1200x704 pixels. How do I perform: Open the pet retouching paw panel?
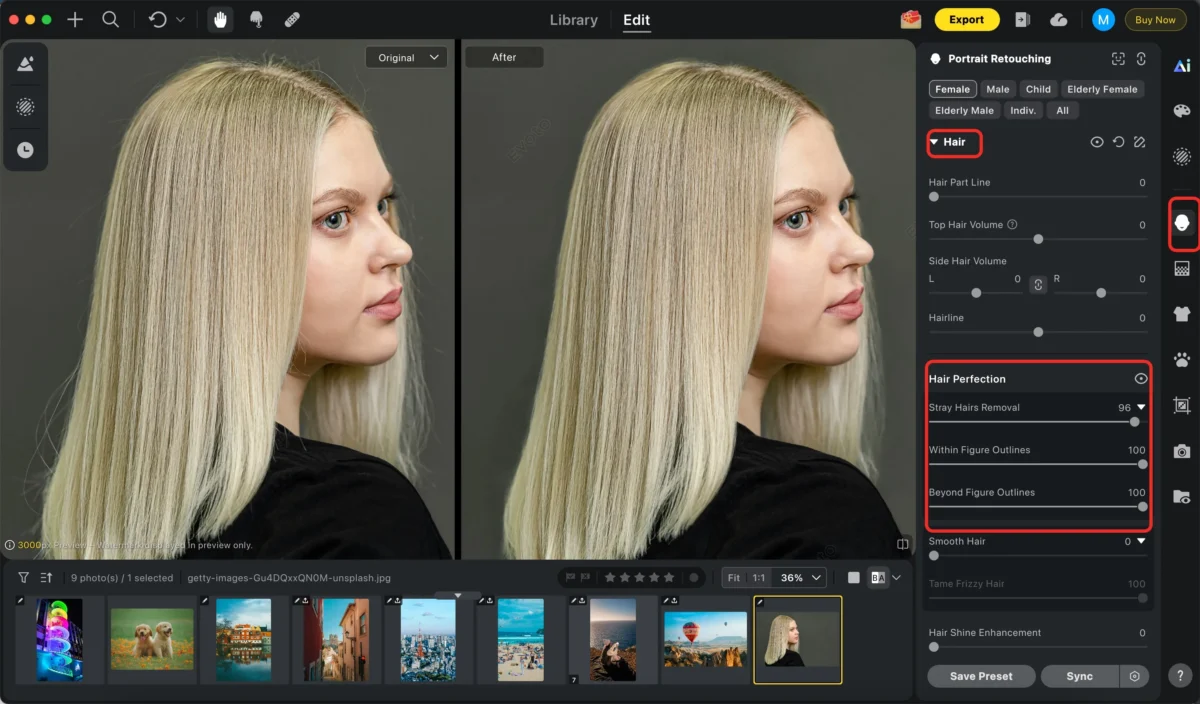(x=1182, y=359)
